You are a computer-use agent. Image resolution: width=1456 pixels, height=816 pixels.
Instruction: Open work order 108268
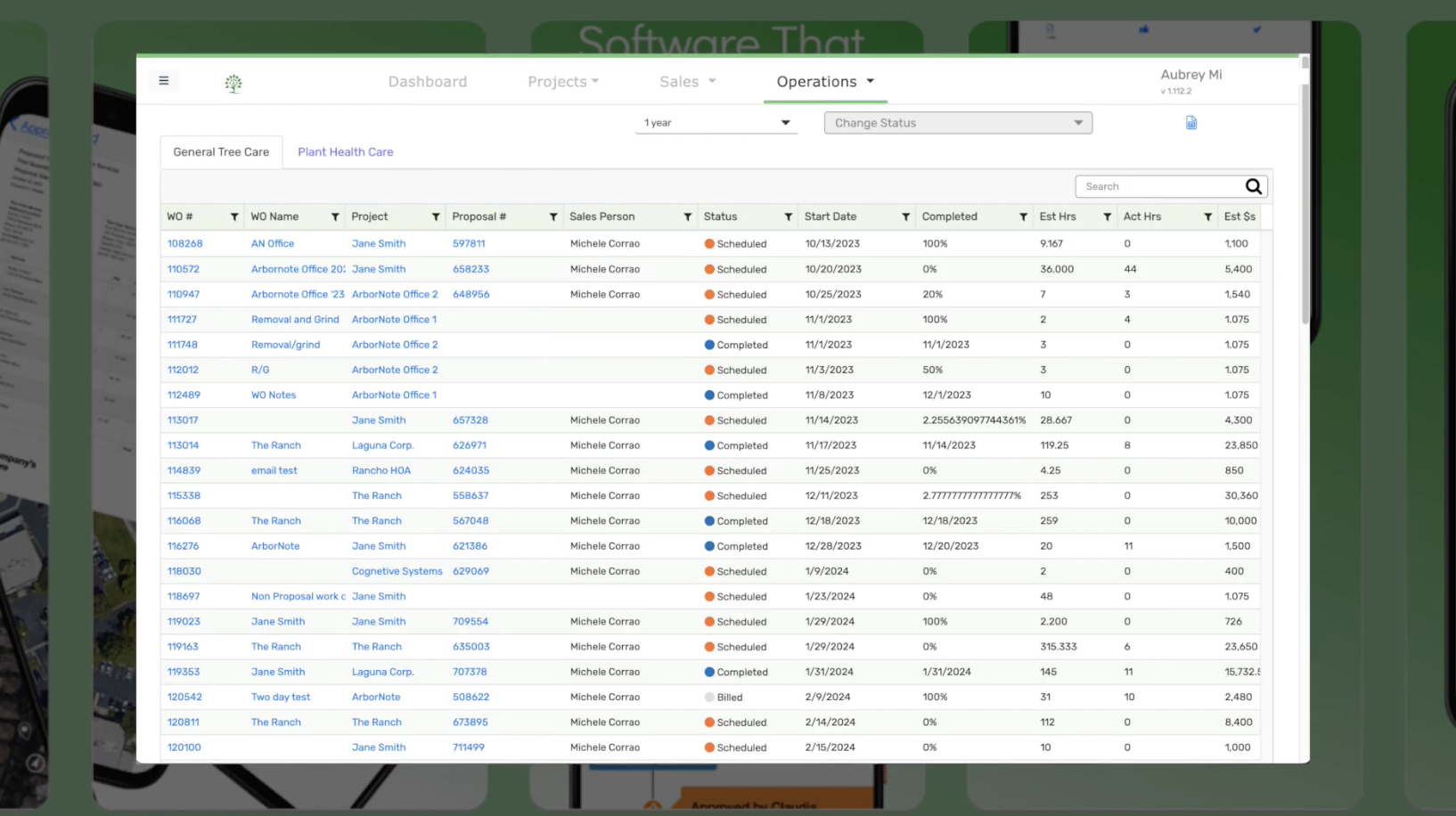coord(185,243)
